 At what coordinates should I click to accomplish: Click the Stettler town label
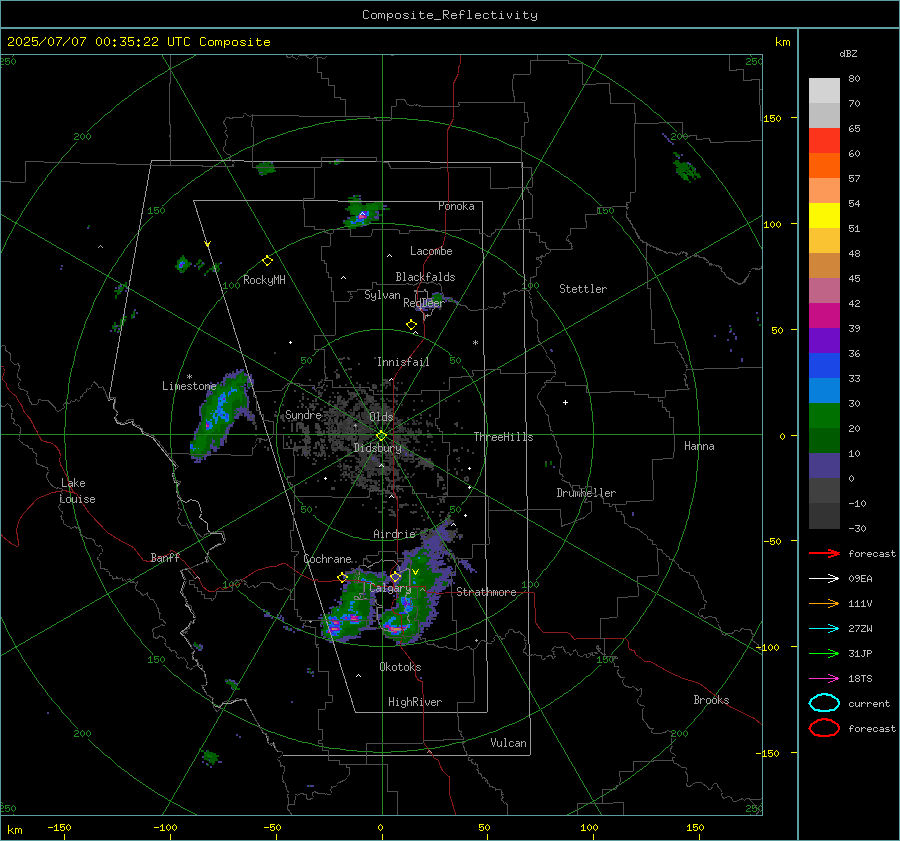click(583, 289)
